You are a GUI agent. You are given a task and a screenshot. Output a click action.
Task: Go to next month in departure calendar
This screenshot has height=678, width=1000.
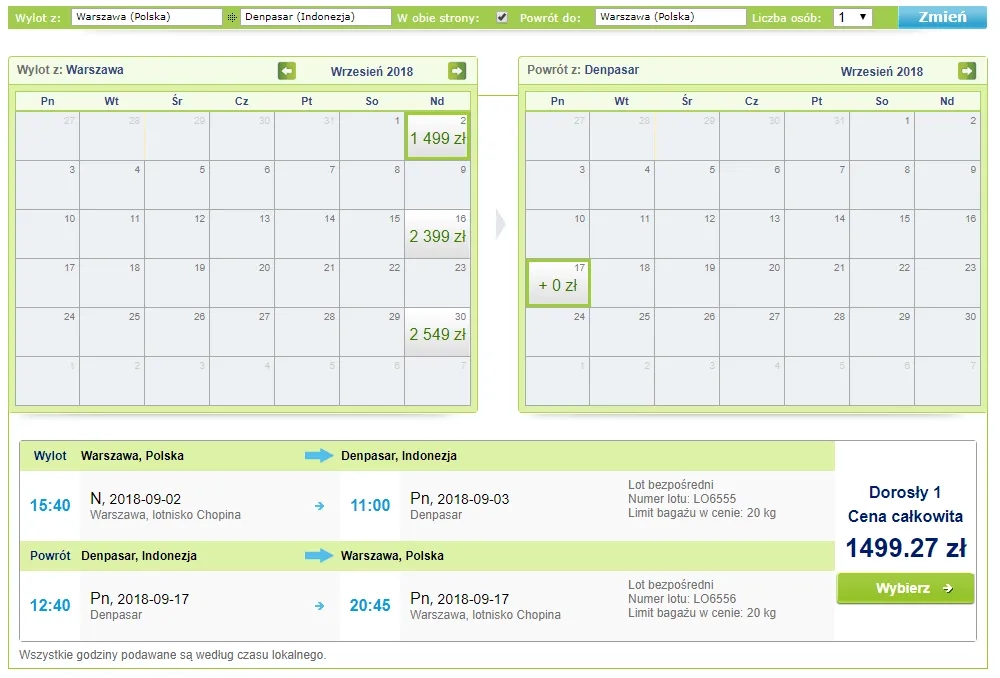457,71
